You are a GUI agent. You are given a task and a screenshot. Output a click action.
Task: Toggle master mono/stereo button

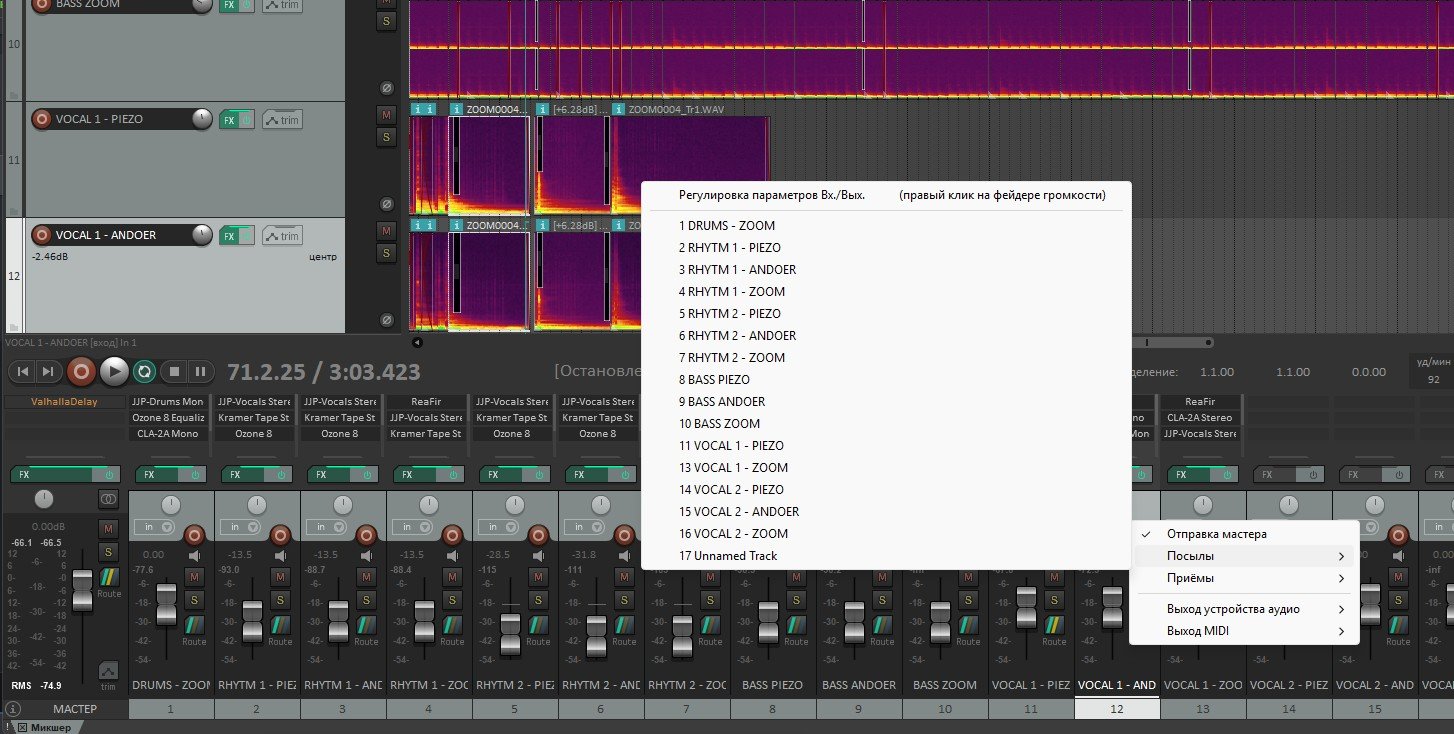click(108, 499)
